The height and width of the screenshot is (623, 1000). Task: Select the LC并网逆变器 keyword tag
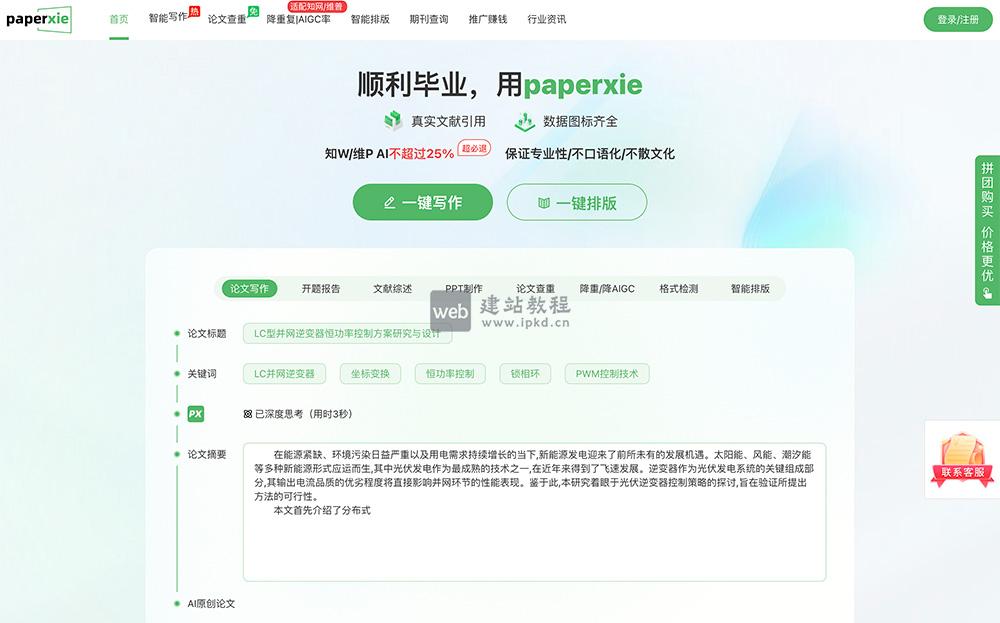pos(284,374)
